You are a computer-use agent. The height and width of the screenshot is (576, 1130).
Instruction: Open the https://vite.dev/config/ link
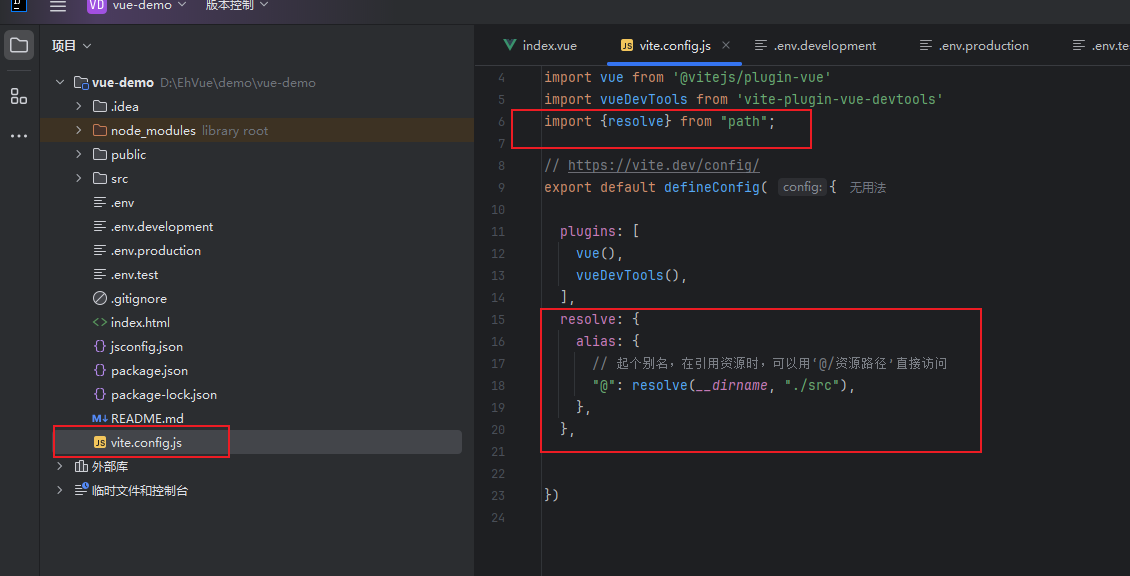[664, 164]
